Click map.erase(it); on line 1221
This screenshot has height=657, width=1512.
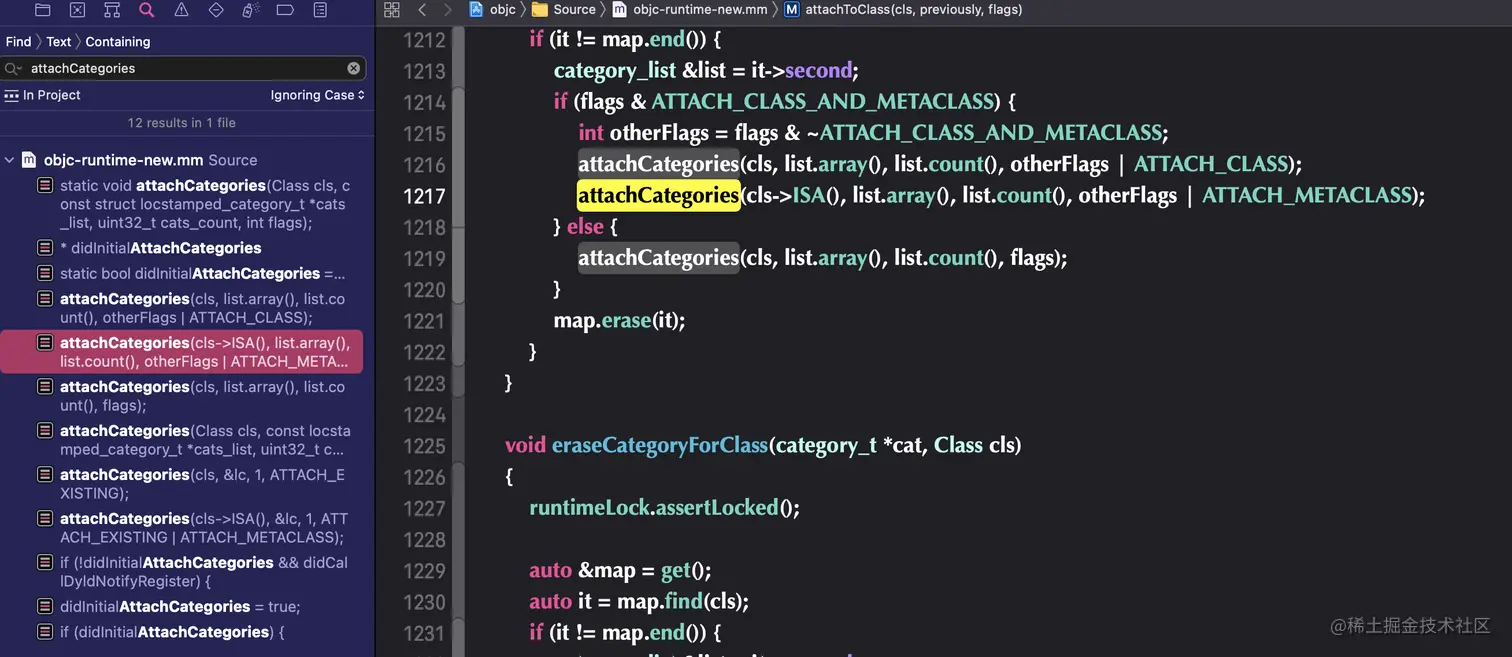tap(619, 320)
